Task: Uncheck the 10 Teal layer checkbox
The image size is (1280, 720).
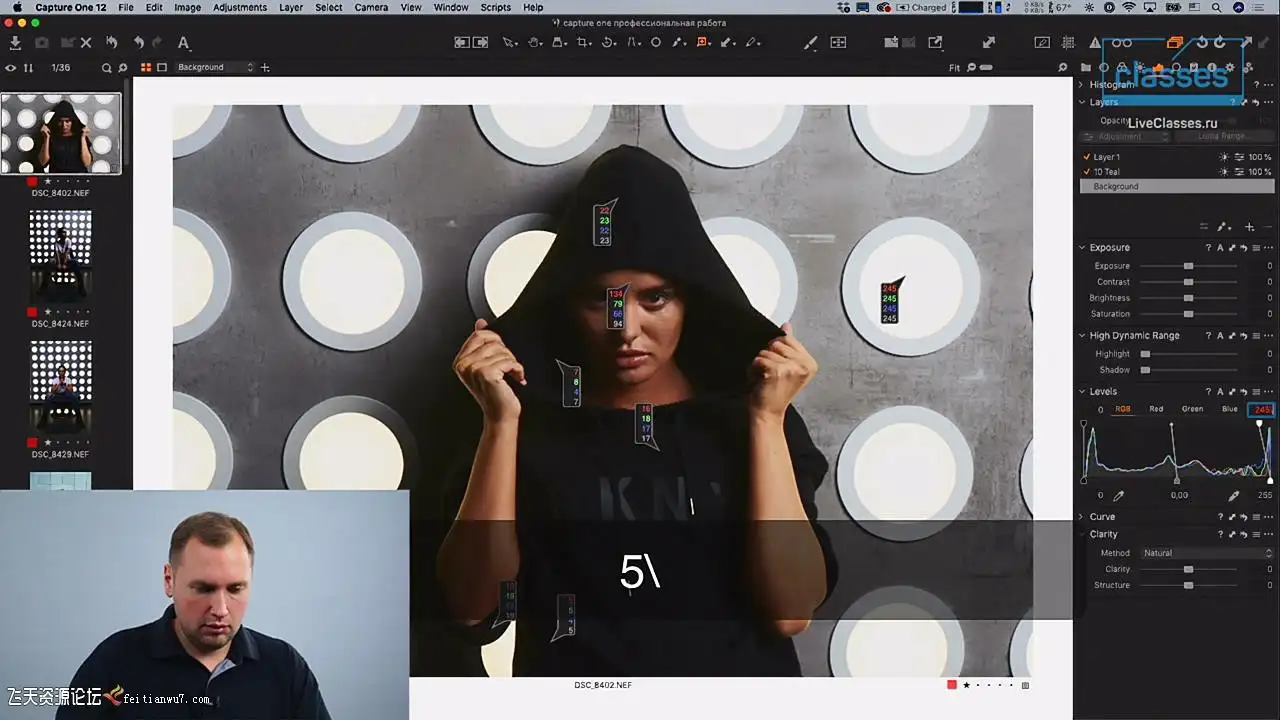Action: [x=1086, y=172]
